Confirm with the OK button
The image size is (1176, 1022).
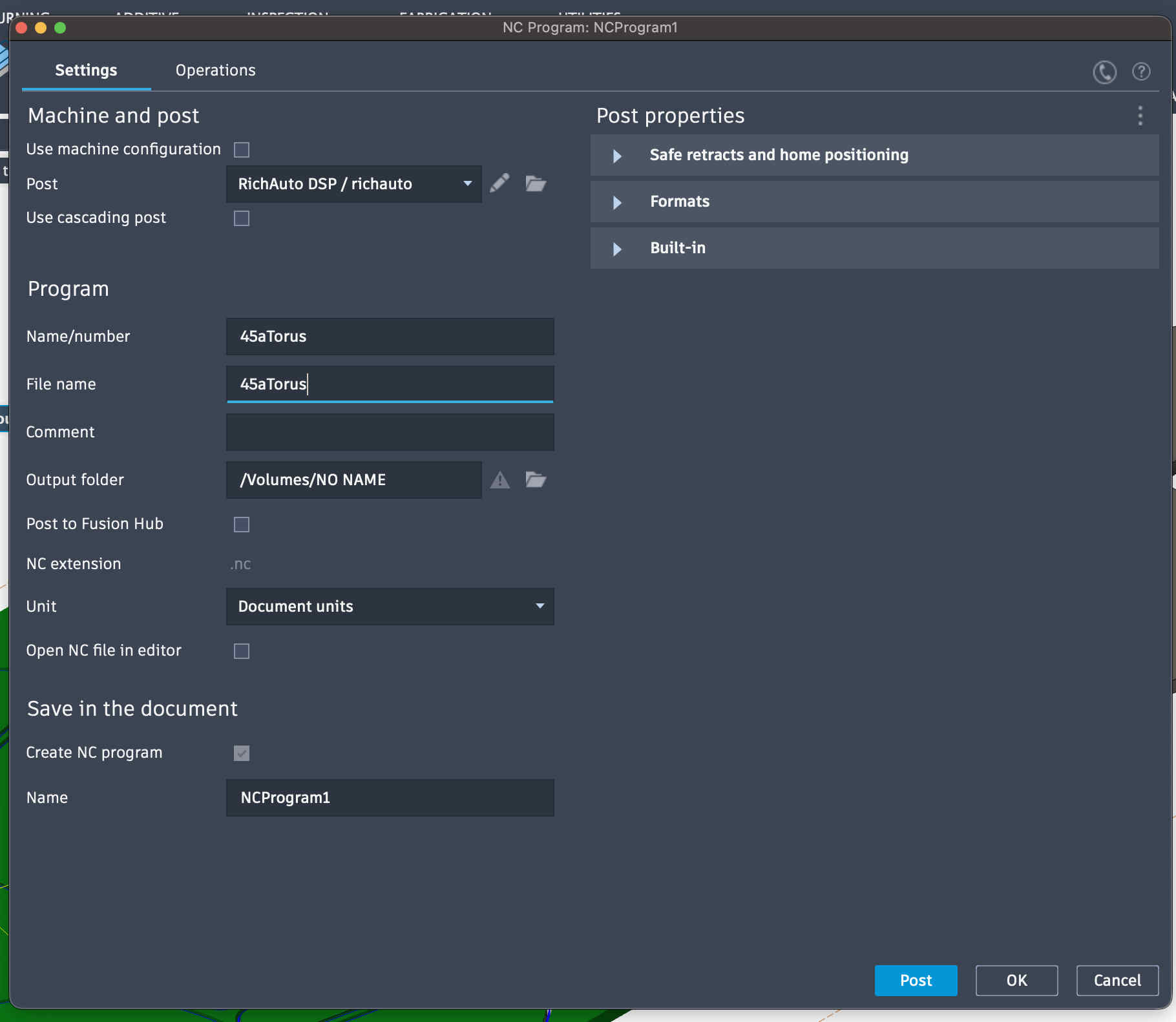[x=1016, y=981]
